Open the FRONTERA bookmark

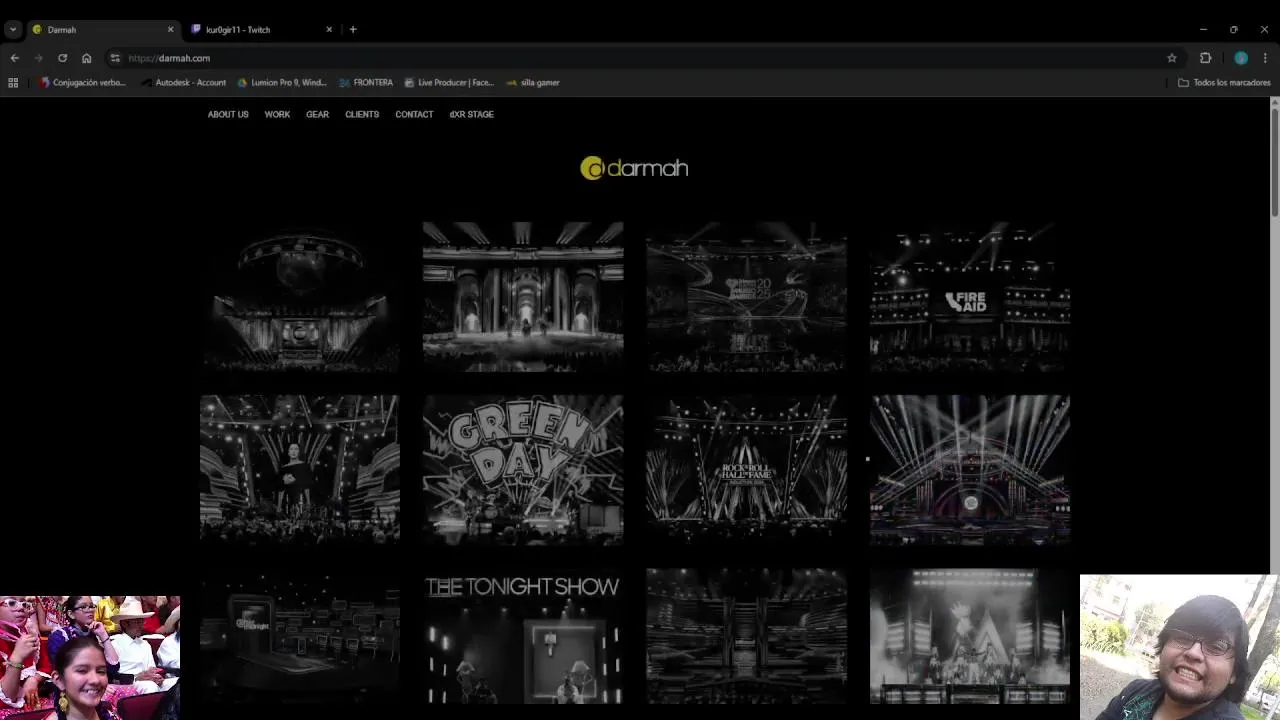[367, 83]
